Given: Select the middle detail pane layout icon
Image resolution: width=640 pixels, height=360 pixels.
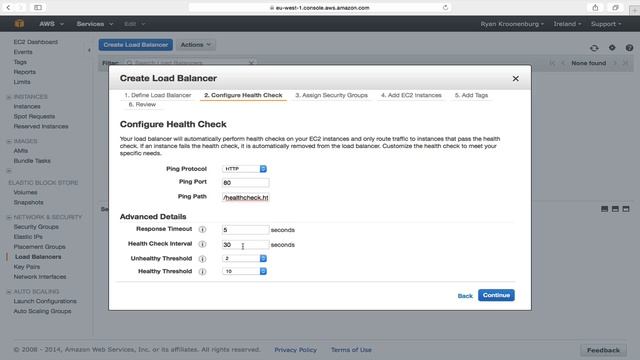Looking at the screenshot, I should (615, 209).
